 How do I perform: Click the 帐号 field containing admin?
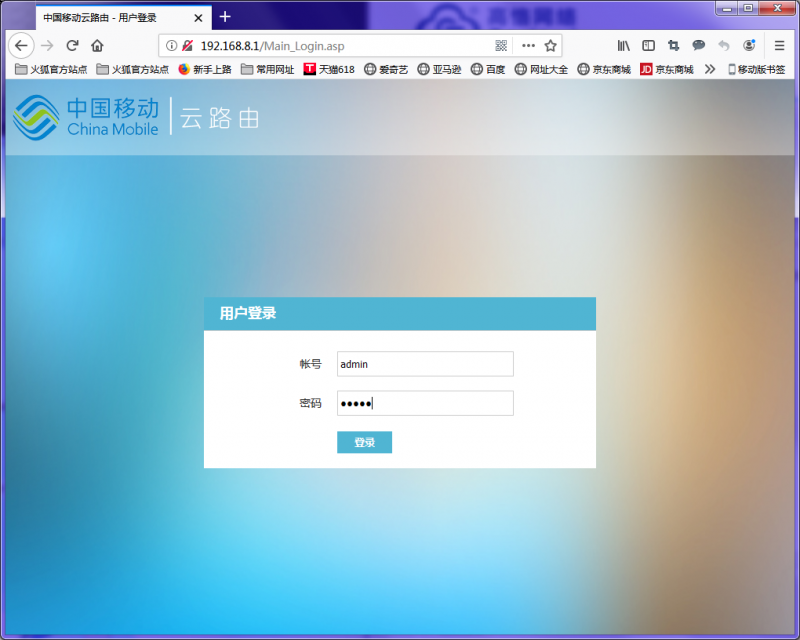[x=425, y=364]
